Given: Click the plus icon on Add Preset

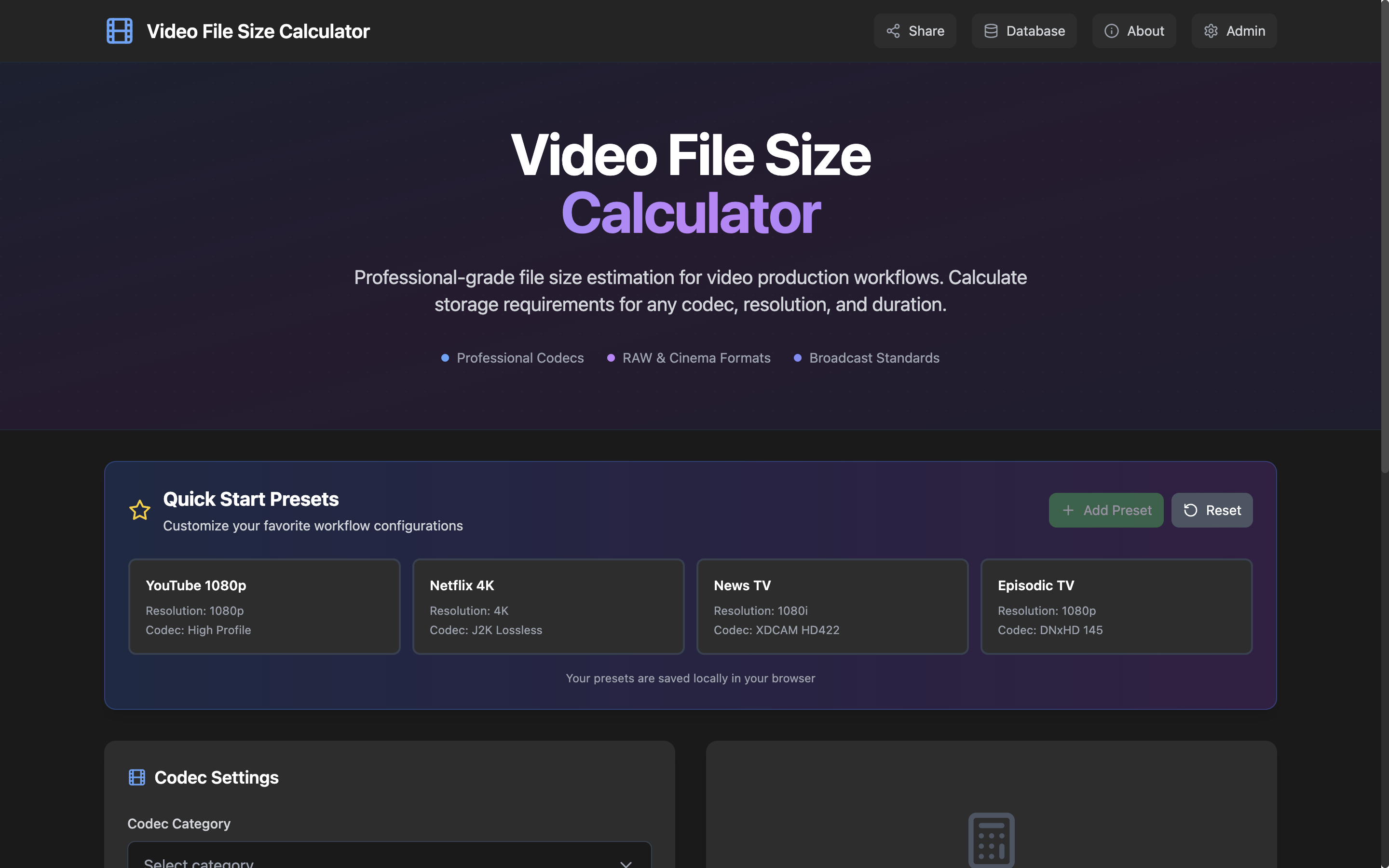Looking at the screenshot, I should 1068,510.
